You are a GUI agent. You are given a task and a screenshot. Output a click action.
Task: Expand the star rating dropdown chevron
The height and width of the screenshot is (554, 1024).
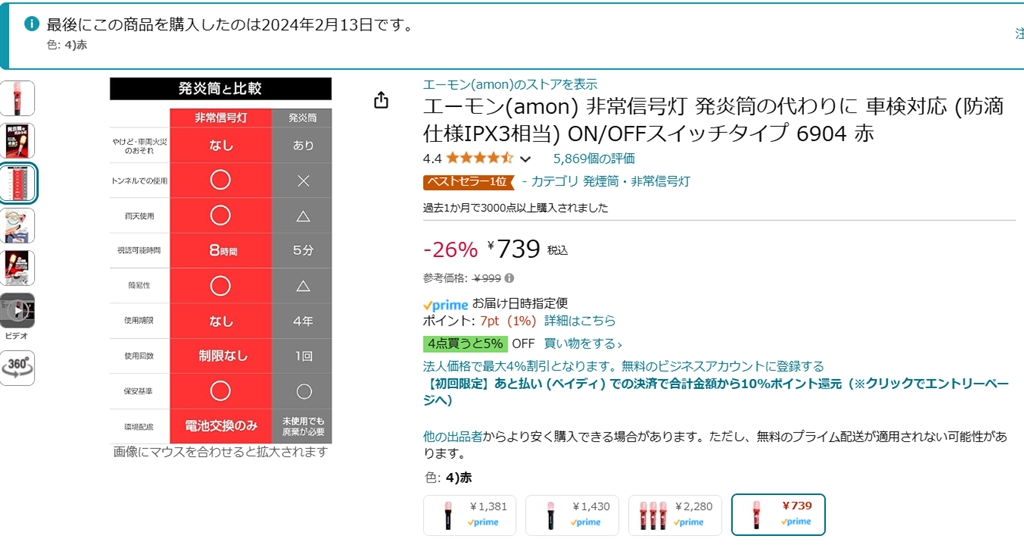coord(525,159)
